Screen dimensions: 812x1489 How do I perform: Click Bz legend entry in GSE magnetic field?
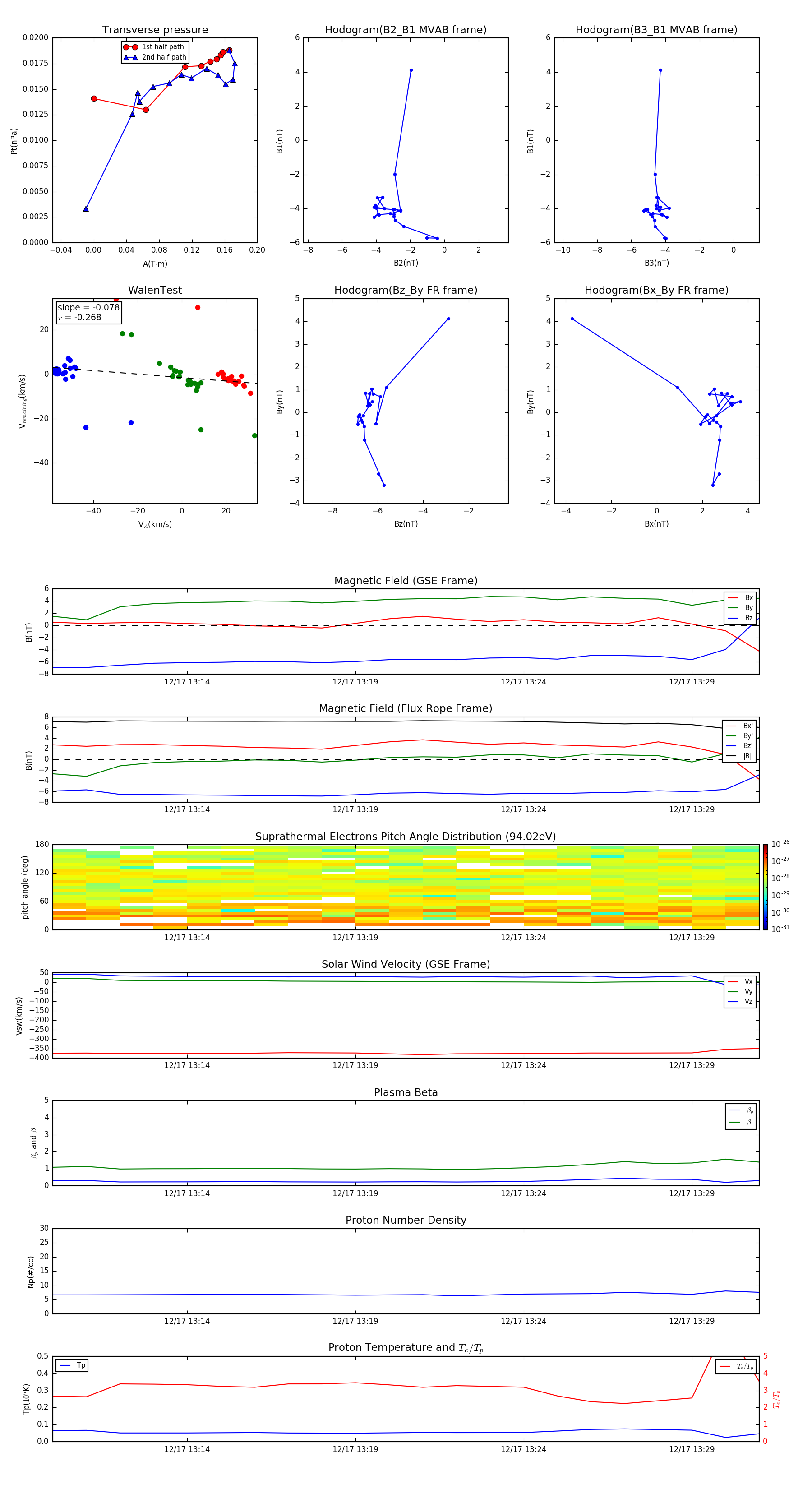(740, 618)
